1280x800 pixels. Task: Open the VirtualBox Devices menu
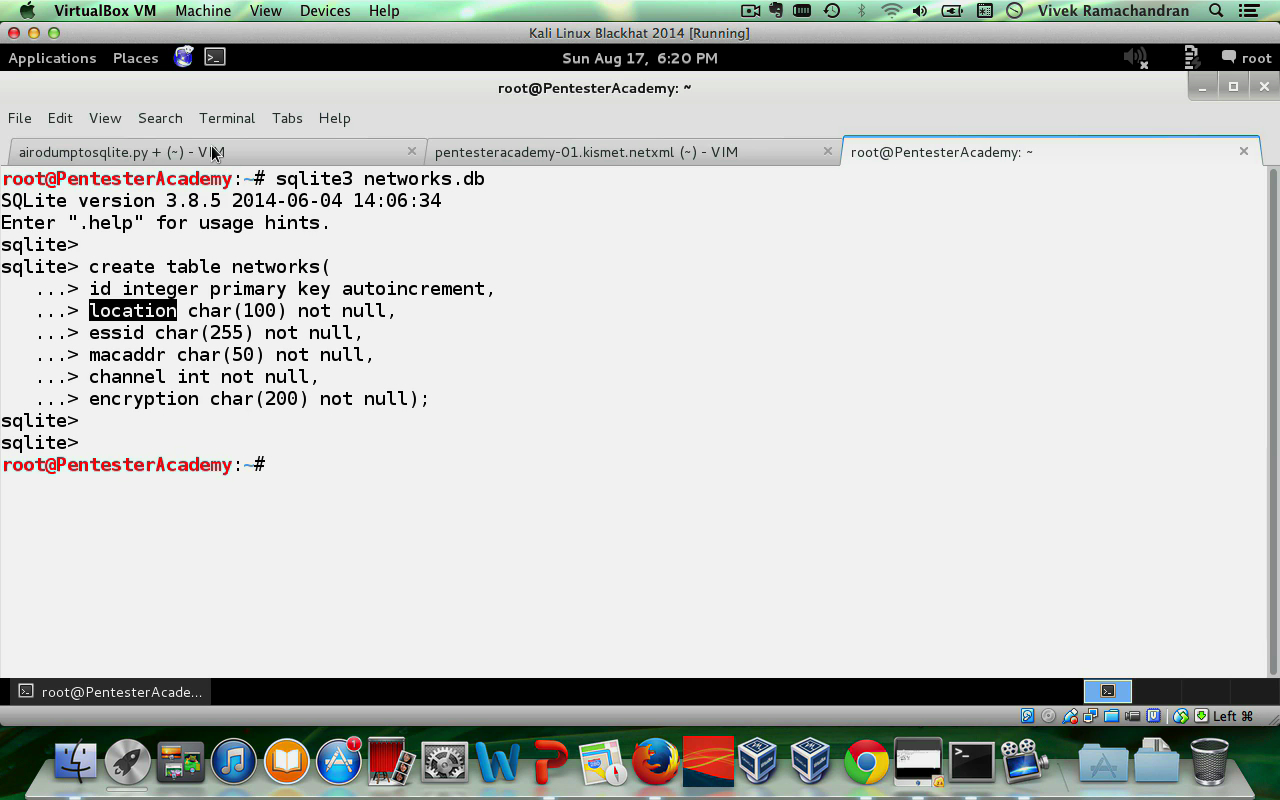[325, 11]
